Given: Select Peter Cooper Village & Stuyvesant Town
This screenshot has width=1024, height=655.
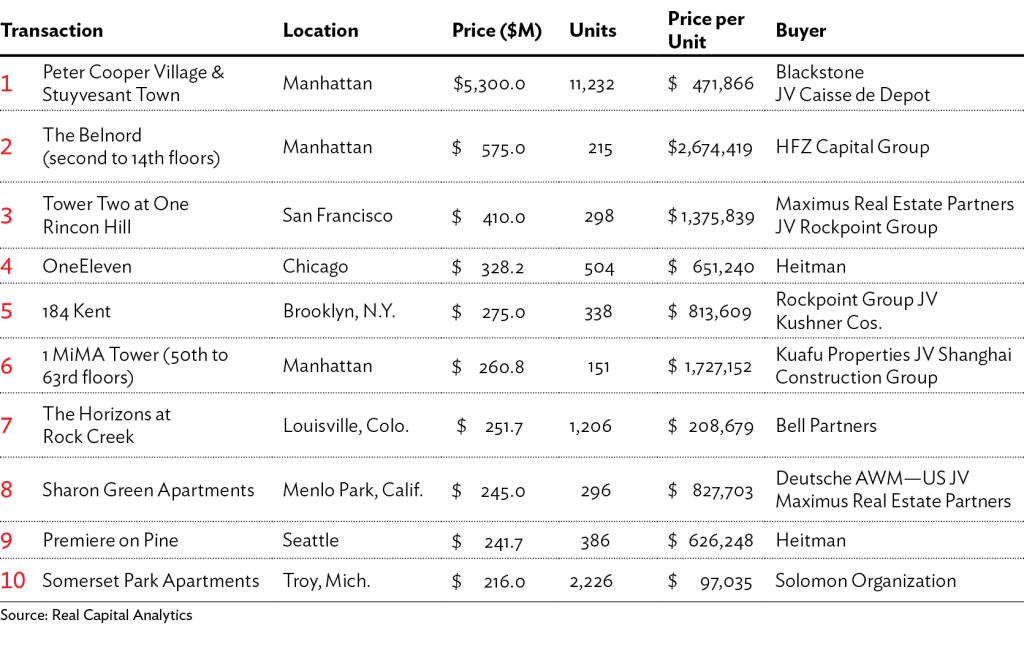Looking at the screenshot, I should (133, 83).
